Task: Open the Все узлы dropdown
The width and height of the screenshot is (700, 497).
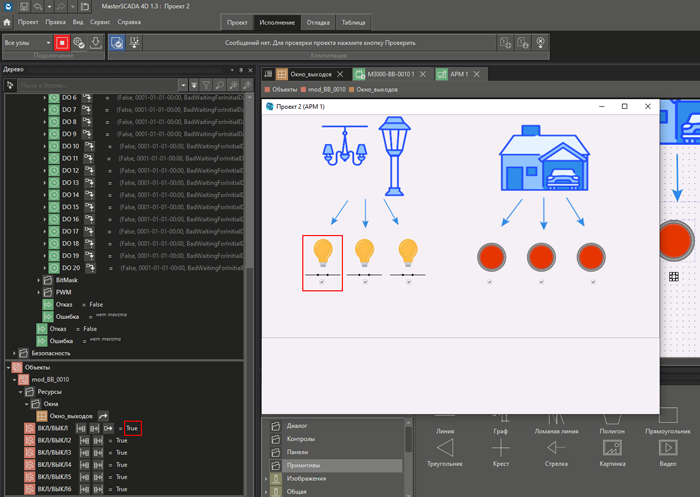Action: coord(28,43)
